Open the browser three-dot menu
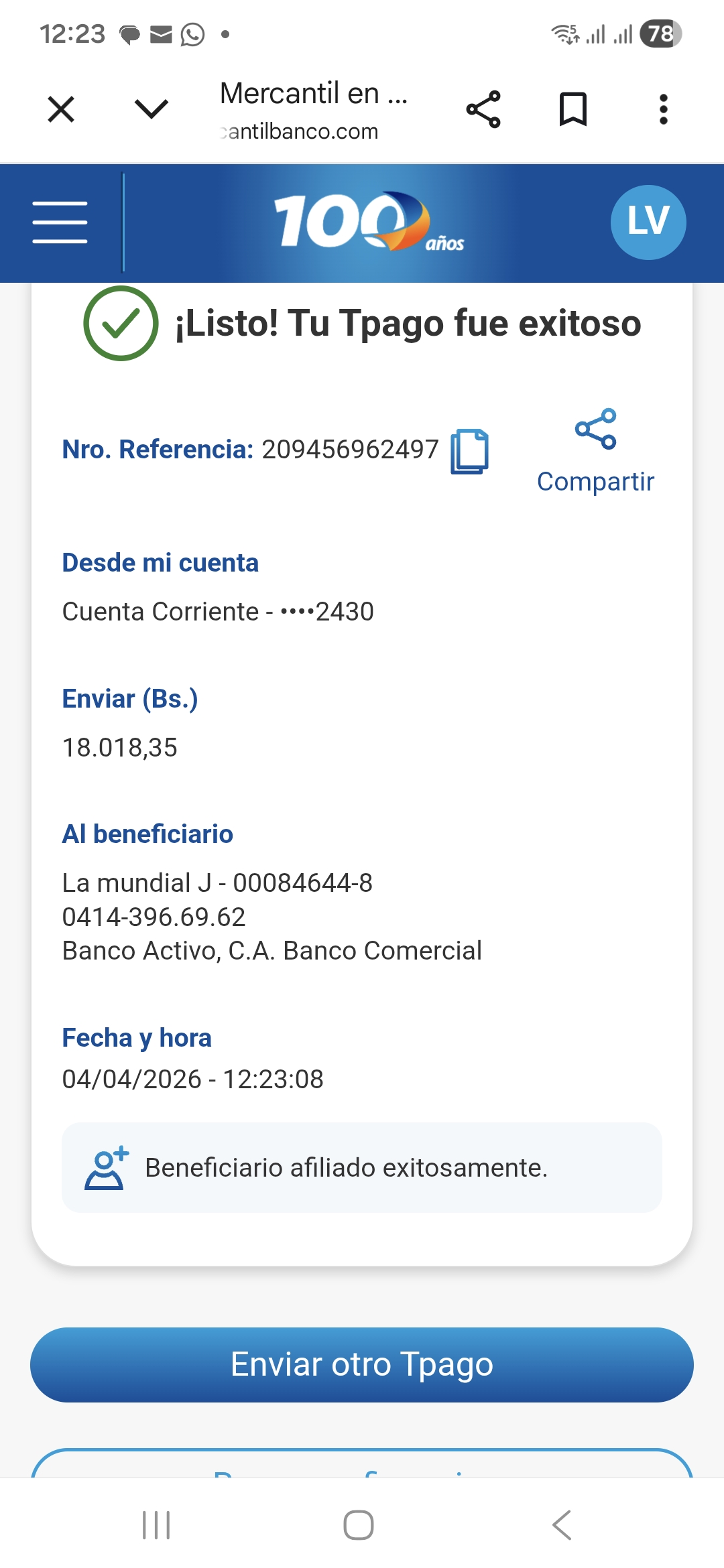 (x=663, y=109)
